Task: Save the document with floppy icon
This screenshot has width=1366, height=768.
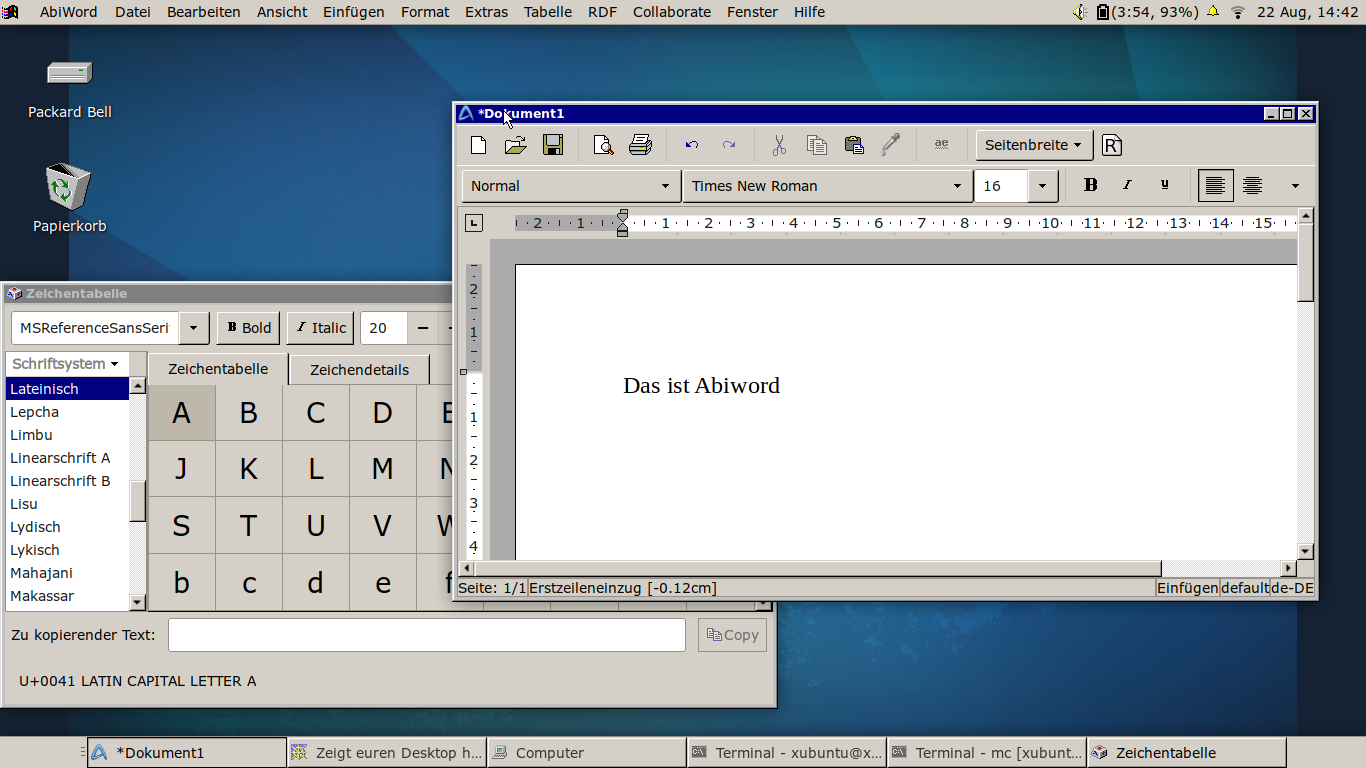Action: [552, 145]
